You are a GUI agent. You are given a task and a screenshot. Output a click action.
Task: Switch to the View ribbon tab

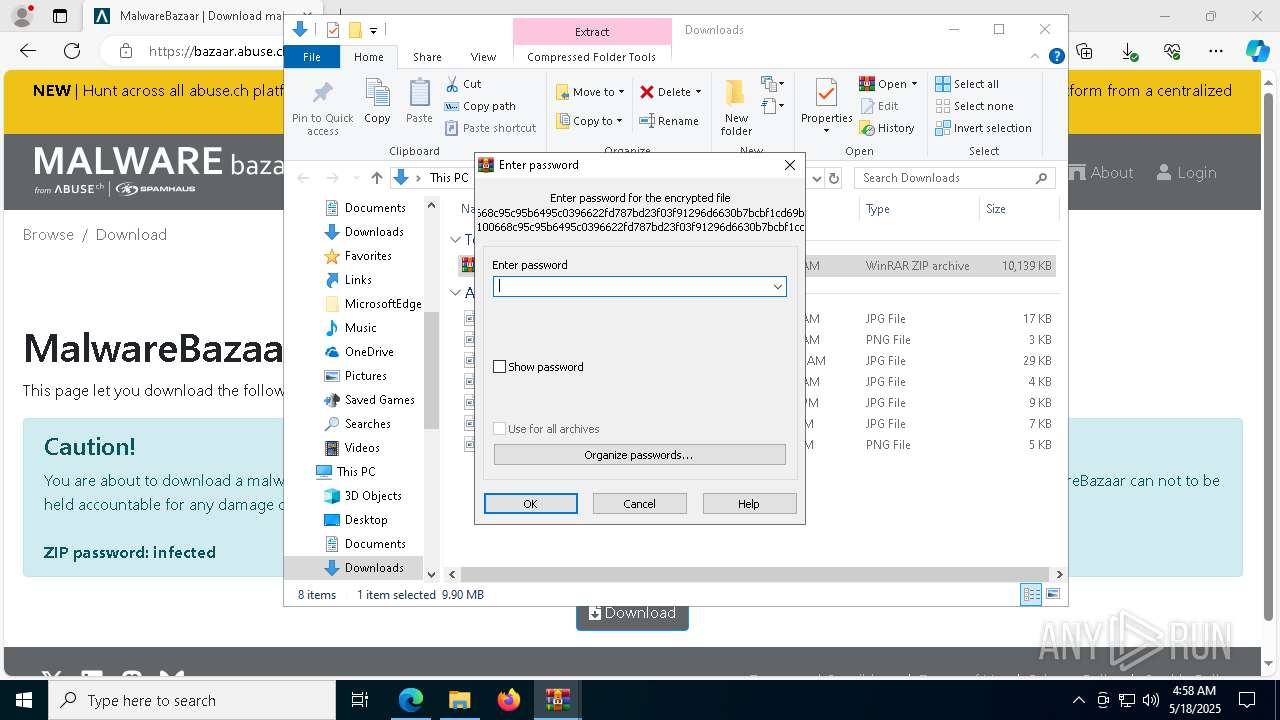483,57
